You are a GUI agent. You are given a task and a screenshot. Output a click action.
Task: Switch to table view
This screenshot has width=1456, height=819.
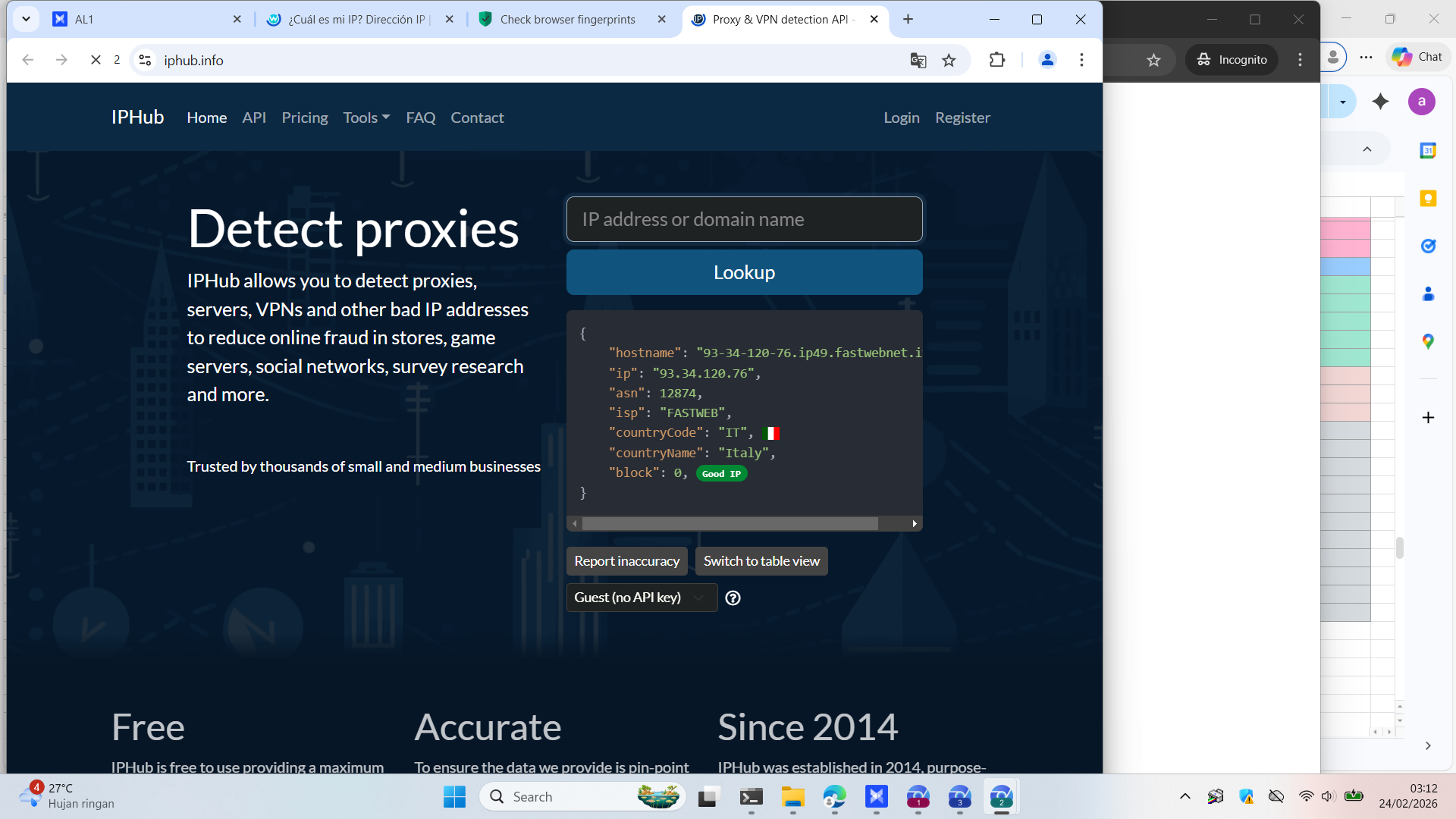click(761, 561)
